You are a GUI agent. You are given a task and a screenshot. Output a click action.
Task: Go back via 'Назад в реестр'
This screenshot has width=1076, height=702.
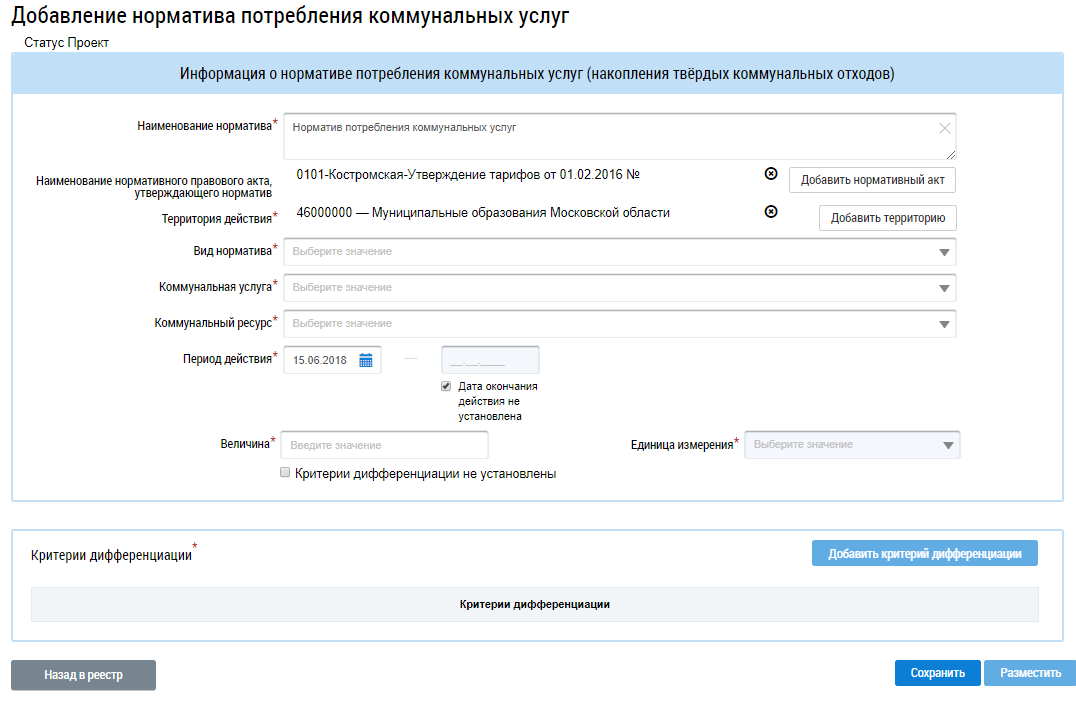pos(83,675)
